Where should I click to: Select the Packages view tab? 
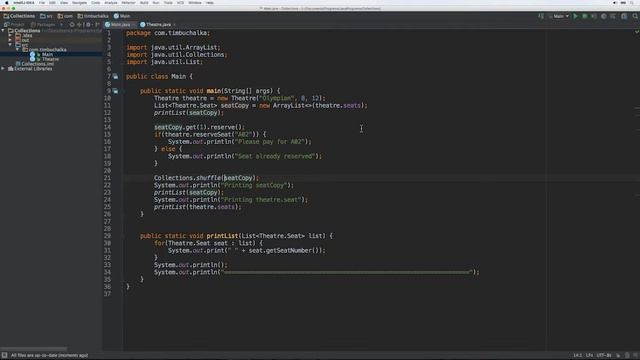pos(43,24)
